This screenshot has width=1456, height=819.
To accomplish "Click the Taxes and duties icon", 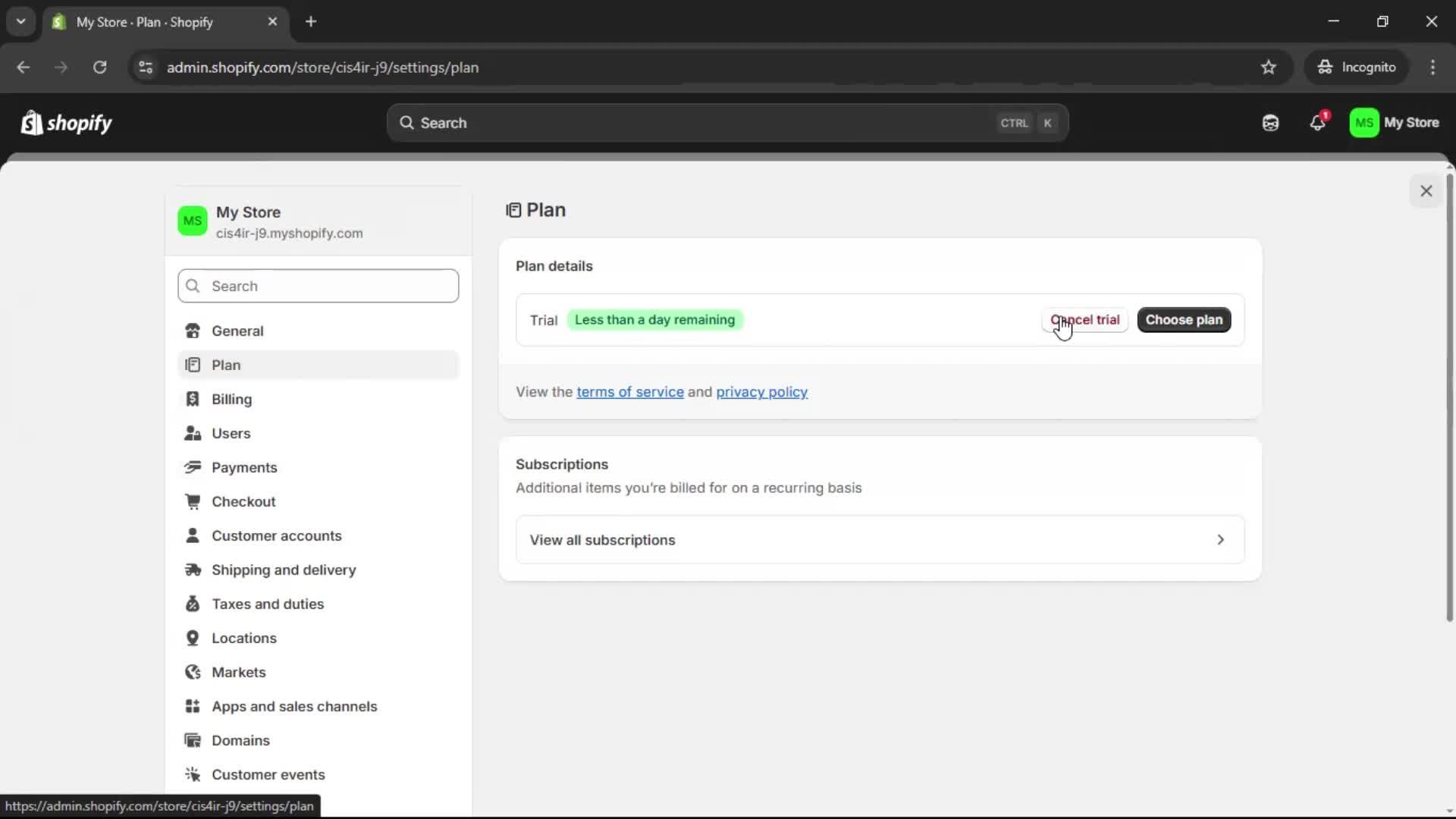I will point(193,604).
